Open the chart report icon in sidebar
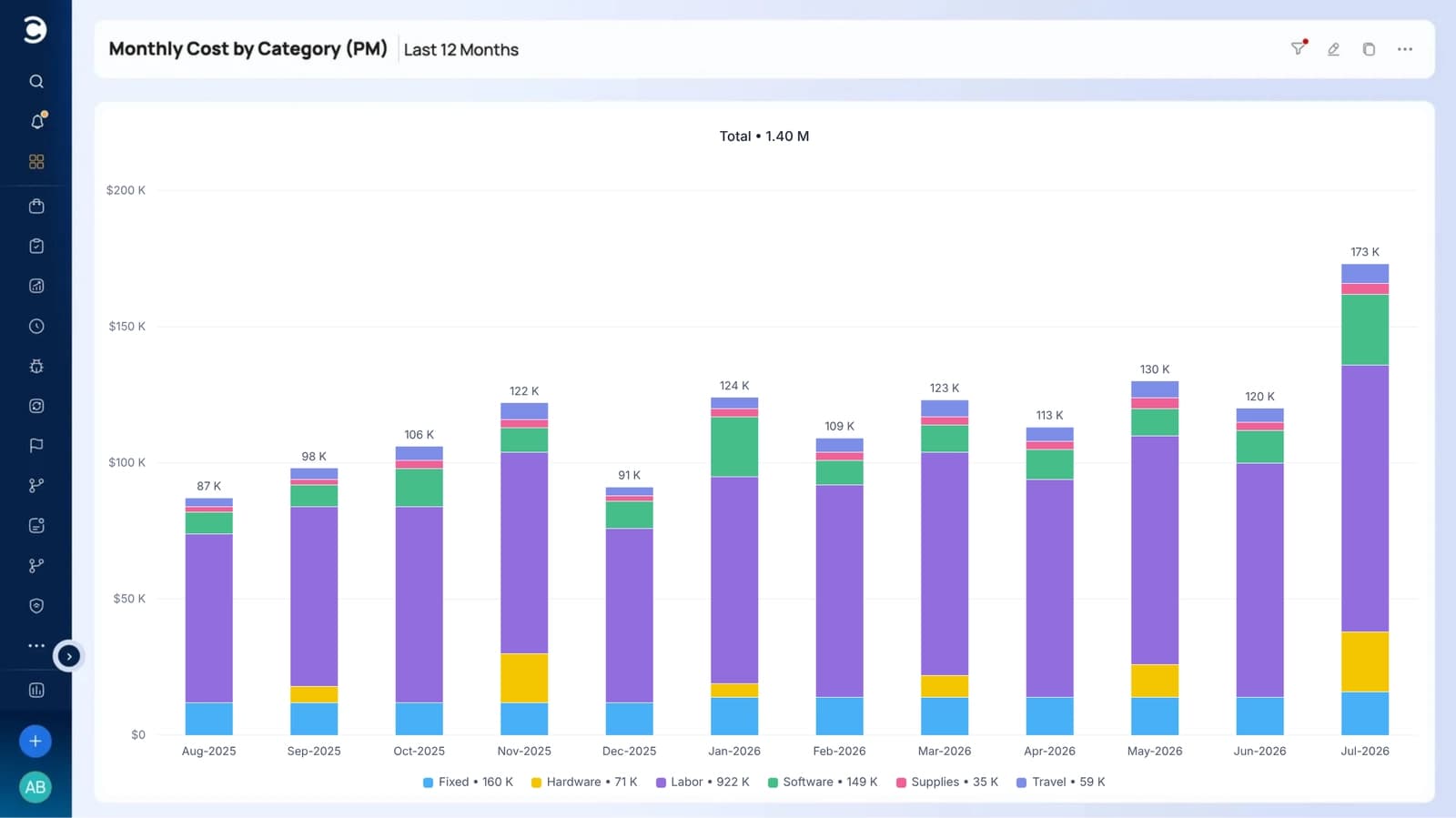Screen dimensions: 1456x818 point(36,286)
